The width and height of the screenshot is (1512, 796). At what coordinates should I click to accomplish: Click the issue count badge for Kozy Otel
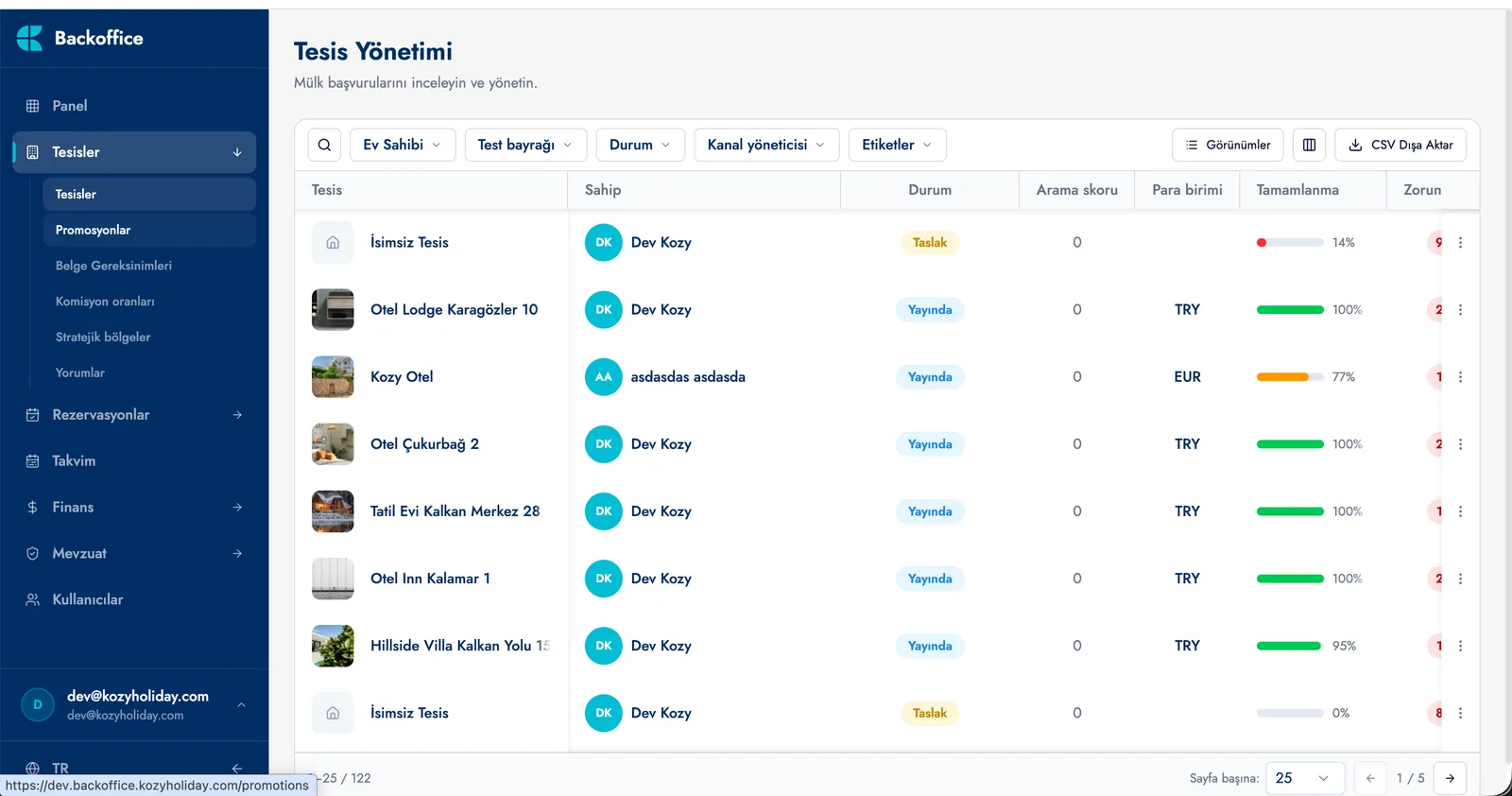pos(1437,377)
